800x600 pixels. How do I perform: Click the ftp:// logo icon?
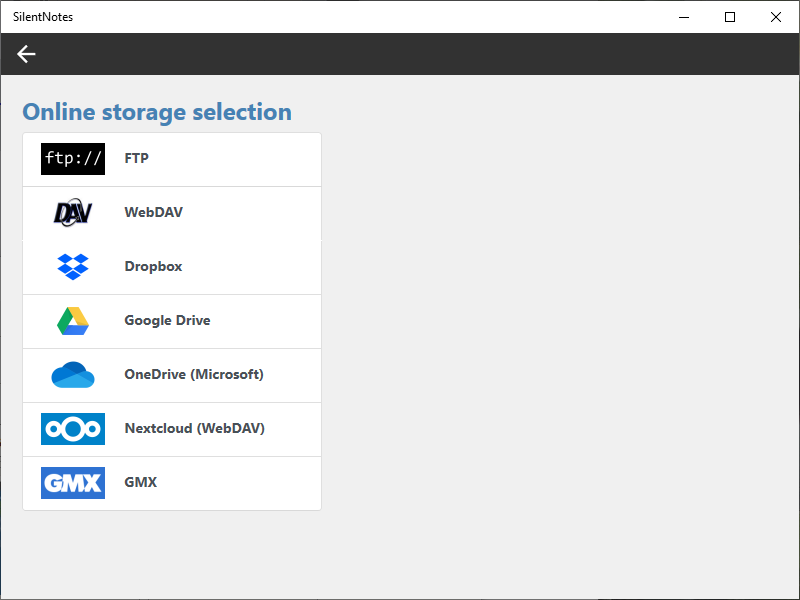point(73,159)
